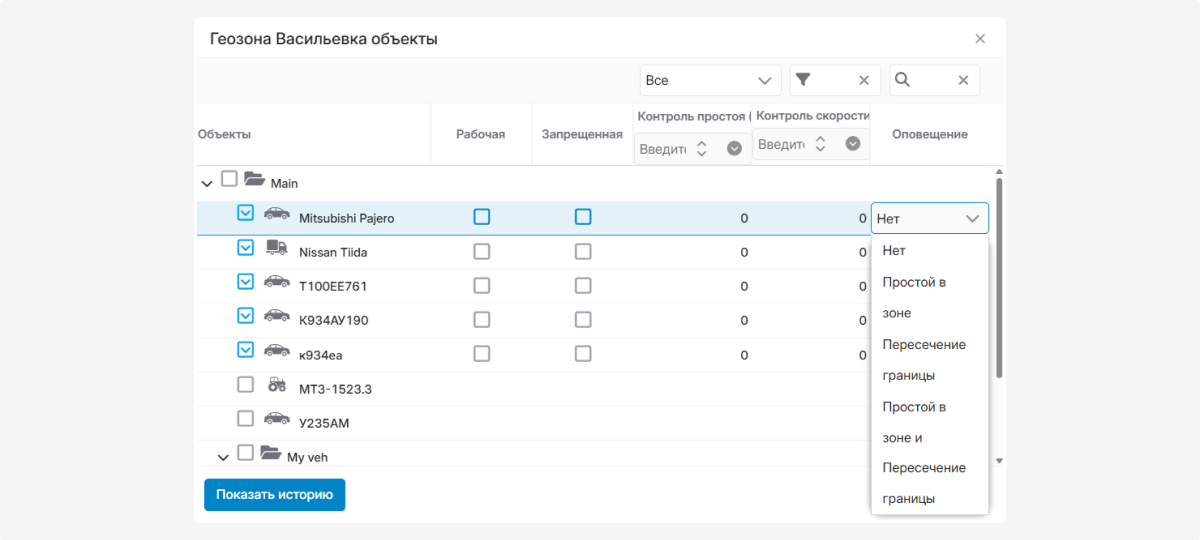This screenshot has height=540, width=1200.
Task: Collapse the Main group
Action: click(x=207, y=184)
